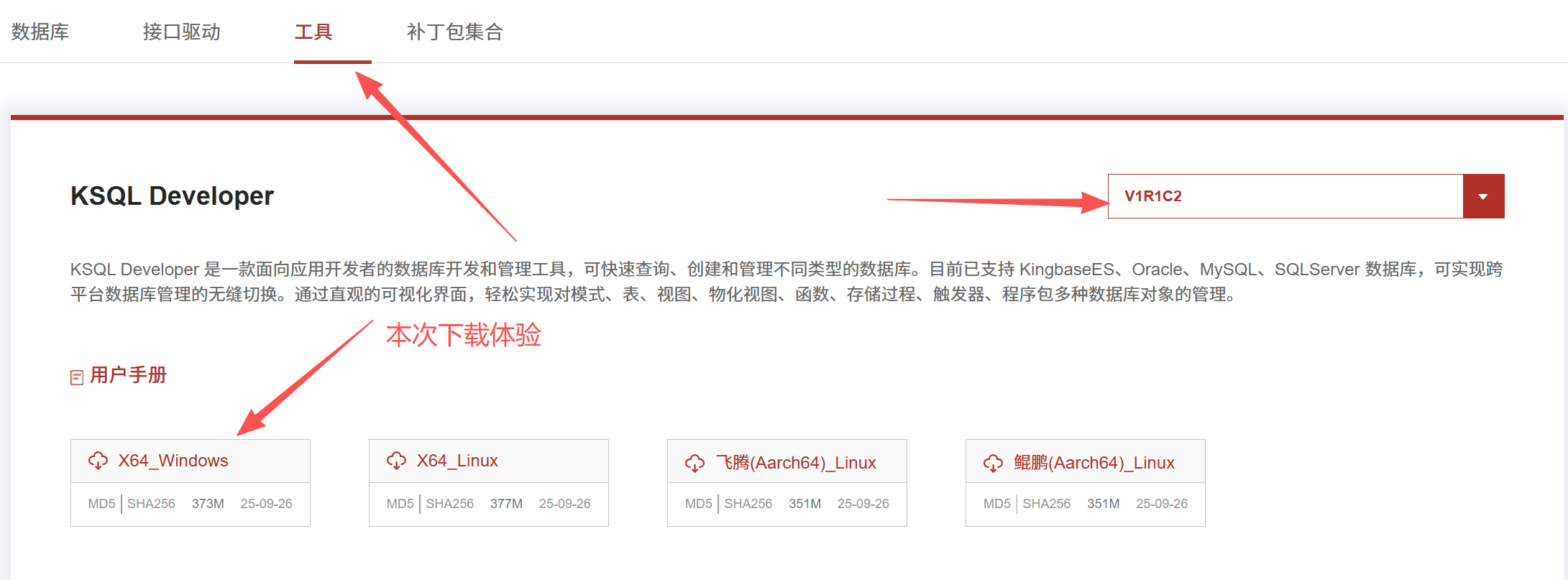View MD5 checksum for X64_Windows
The height and width of the screenshot is (580, 1568).
101,504
